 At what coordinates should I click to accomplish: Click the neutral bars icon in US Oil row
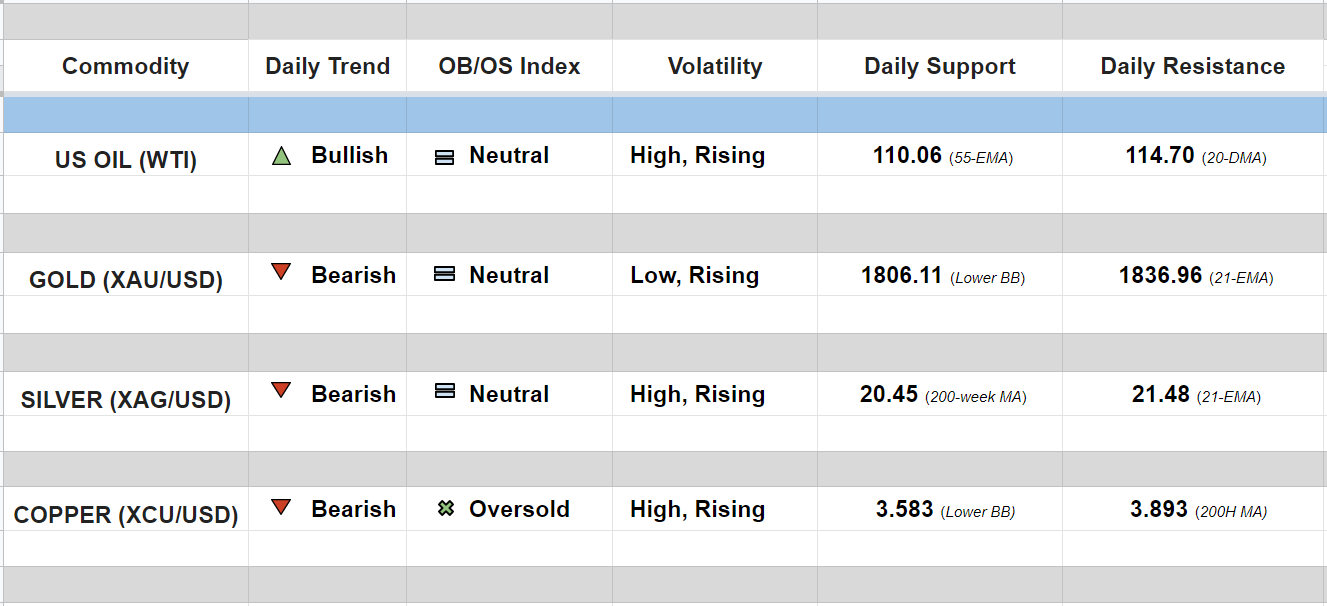coord(445,157)
